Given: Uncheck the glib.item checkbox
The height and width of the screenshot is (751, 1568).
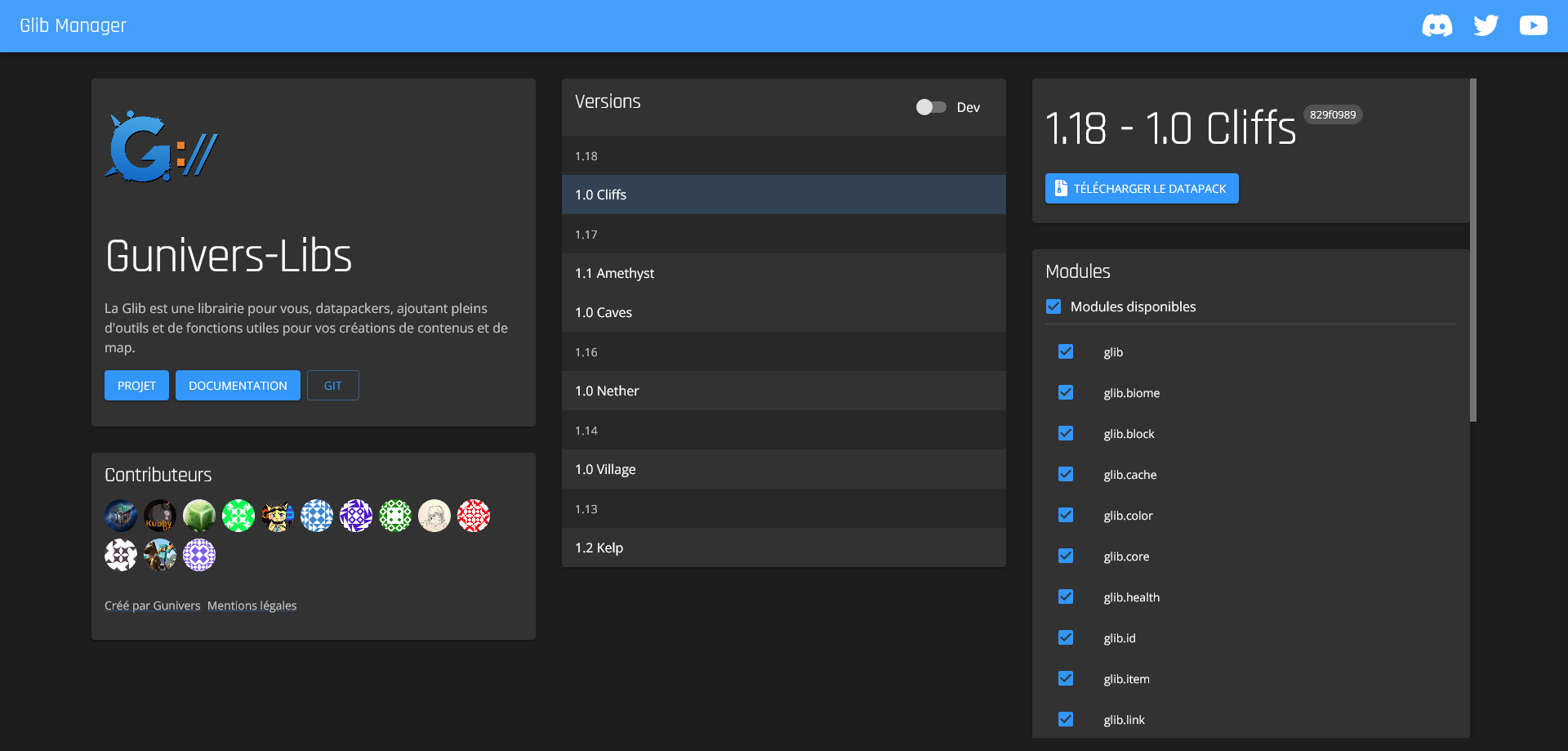Looking at the screenshot, I should tap(1066, 678).
